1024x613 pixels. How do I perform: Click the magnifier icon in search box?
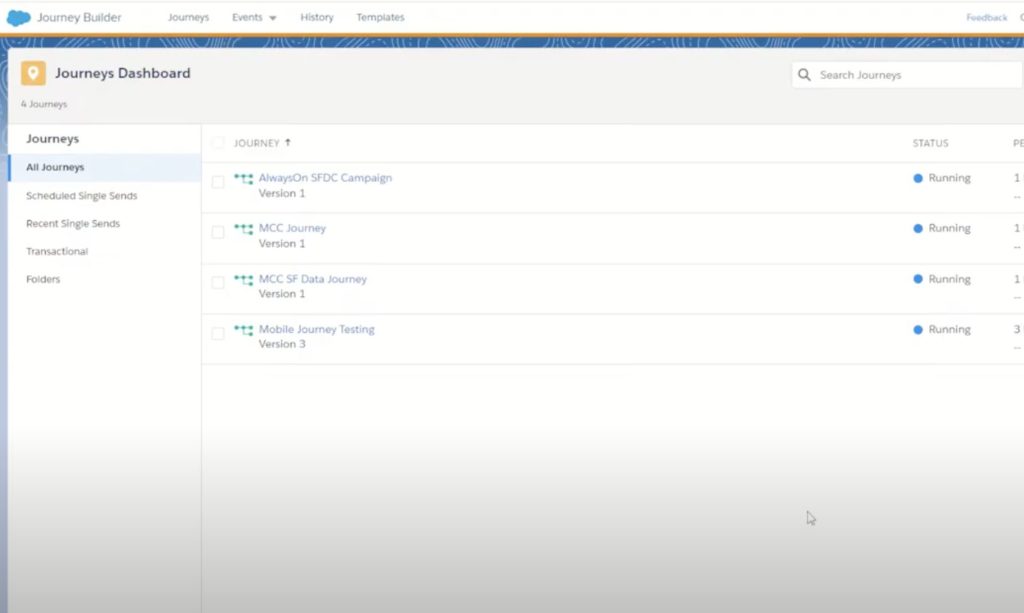[x=805, y=75]
